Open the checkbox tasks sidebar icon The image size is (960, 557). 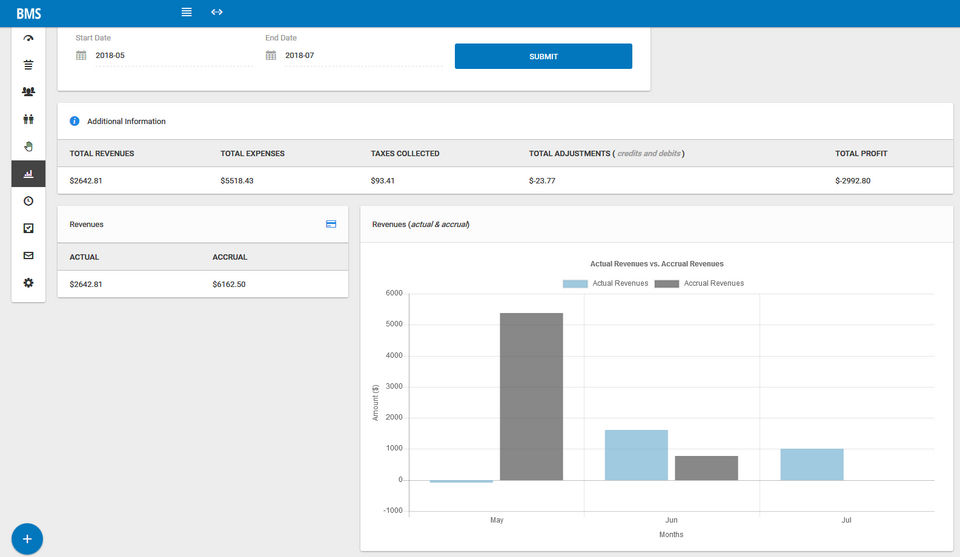coord(28,228)
